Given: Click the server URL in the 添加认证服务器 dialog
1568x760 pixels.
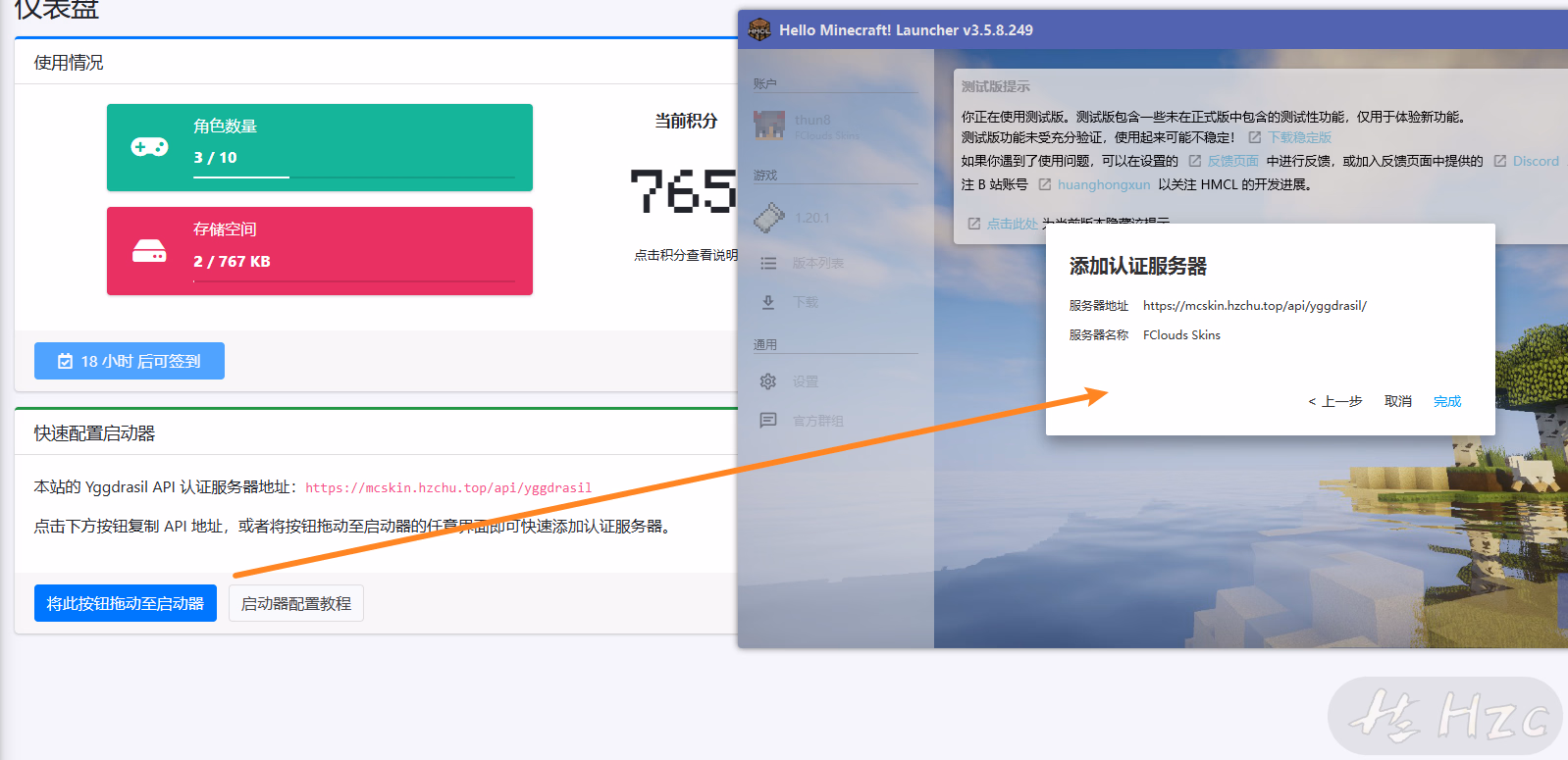Looking at the screenshot, I should tap(1255, 306).
